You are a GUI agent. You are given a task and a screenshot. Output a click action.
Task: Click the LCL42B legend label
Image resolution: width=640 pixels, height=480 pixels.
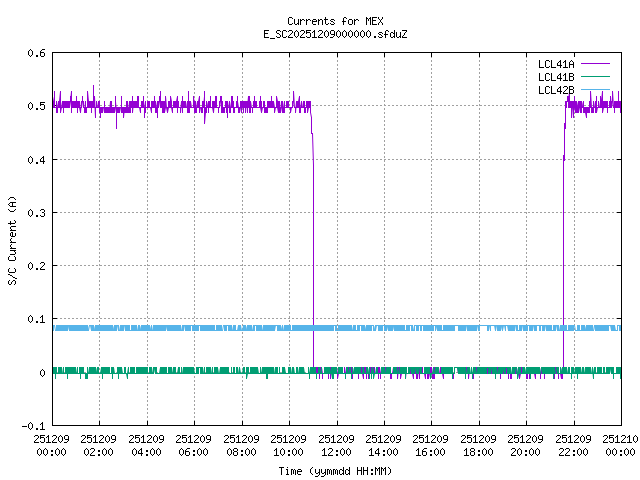point(555,90)
